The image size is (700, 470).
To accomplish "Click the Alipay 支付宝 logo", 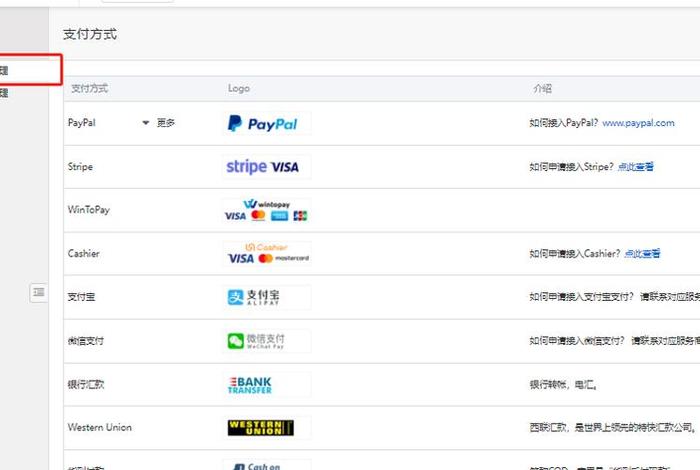I will [267, 297].
